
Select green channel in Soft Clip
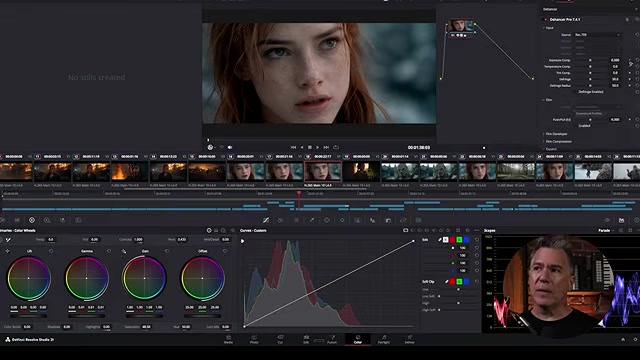pos(459,282)
